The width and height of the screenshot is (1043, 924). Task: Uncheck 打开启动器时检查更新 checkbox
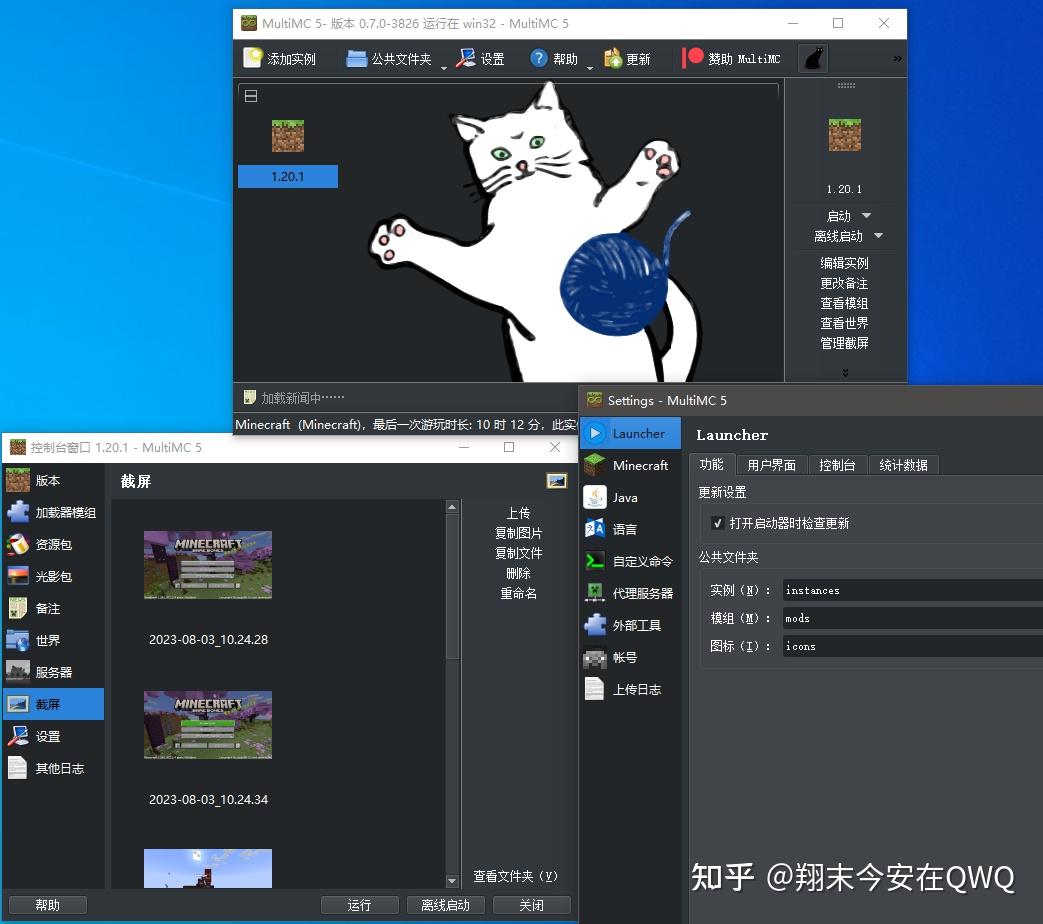pos(717,522)
